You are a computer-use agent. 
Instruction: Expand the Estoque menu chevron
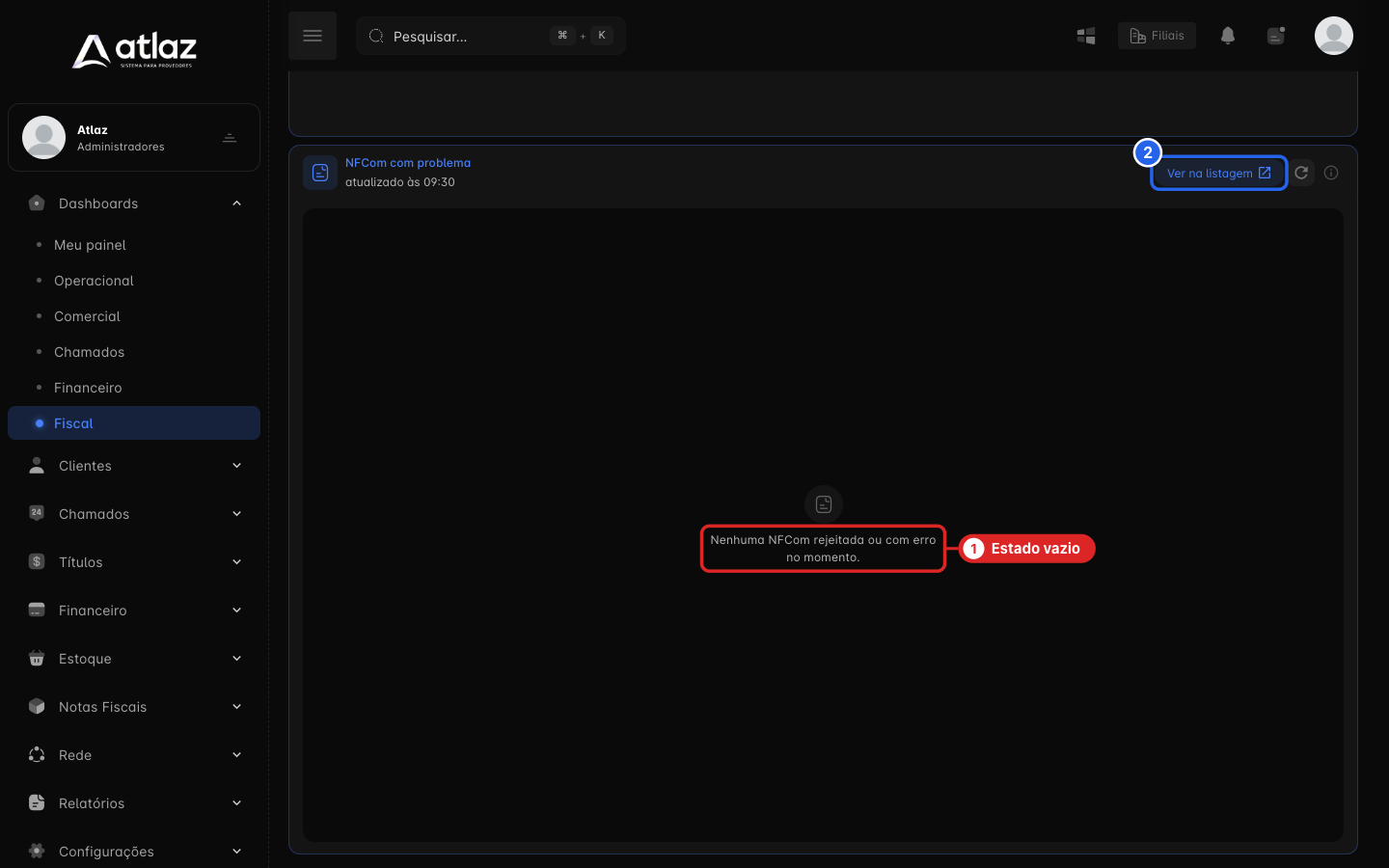click(x=236, y=659)
